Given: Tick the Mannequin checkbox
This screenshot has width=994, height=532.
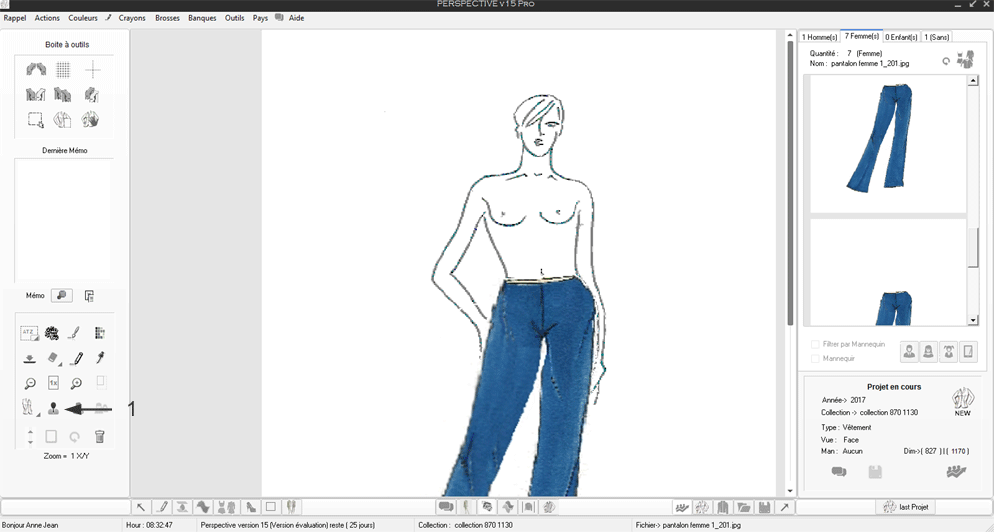Looking at the screenshot, I should click(x=816, y=358).
